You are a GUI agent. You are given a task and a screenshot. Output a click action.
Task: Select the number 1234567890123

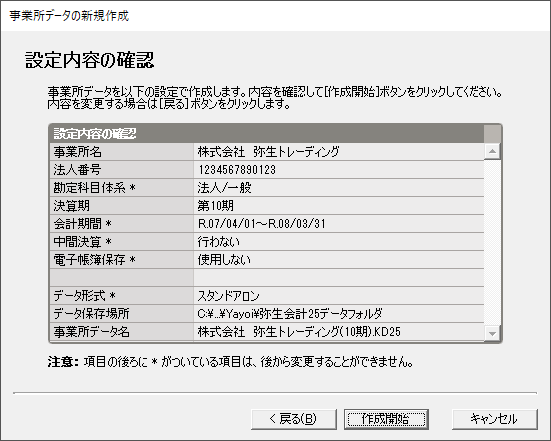237,170
